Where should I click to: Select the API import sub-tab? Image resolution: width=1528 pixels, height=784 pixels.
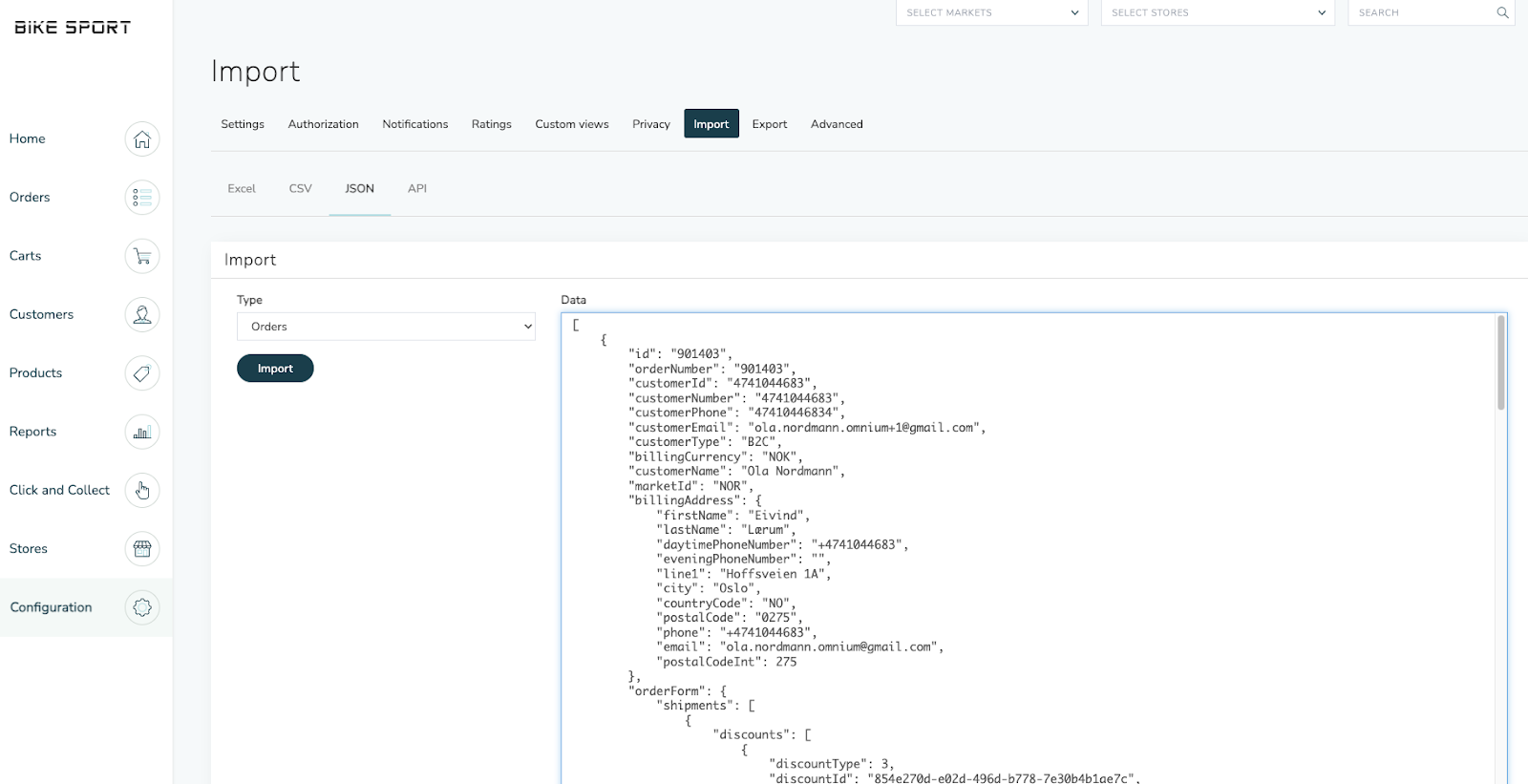coord(417,189)
